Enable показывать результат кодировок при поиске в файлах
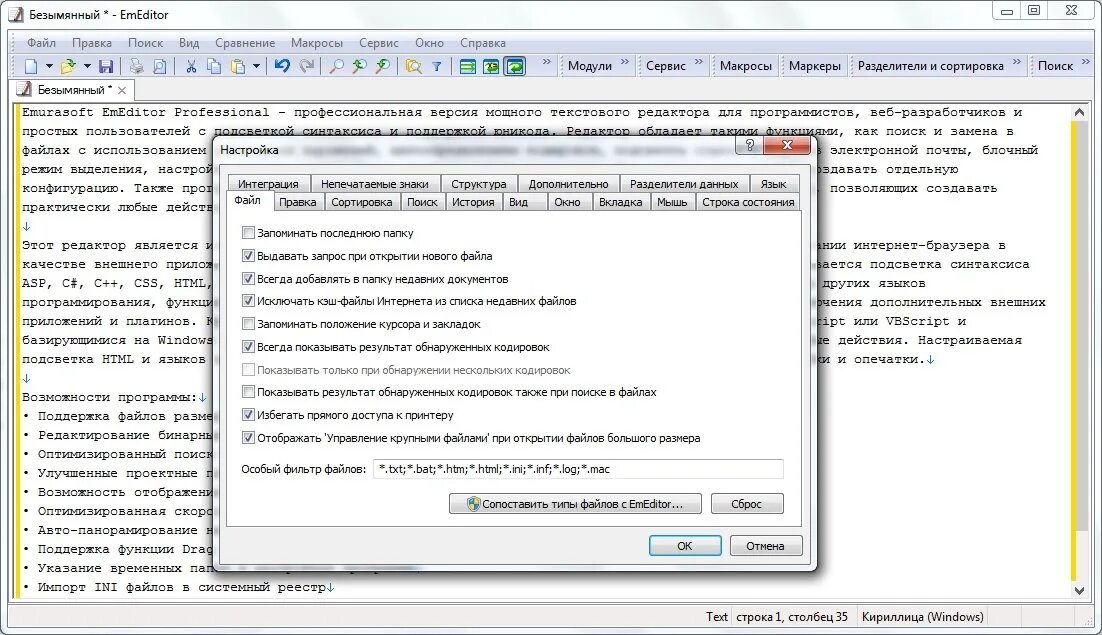 click(x=248, y=391)
